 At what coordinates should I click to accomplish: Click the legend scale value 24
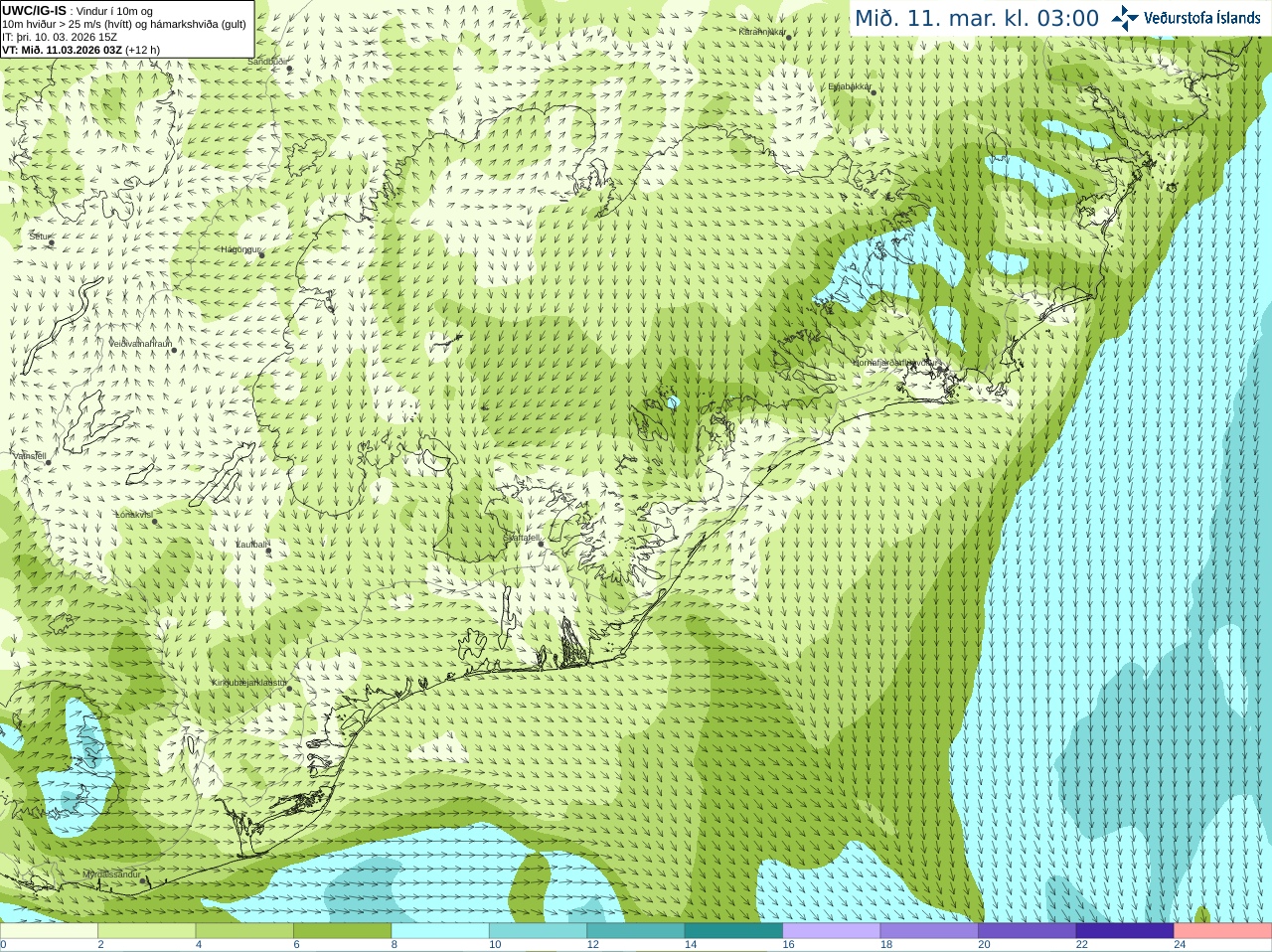pos(1180,945)
